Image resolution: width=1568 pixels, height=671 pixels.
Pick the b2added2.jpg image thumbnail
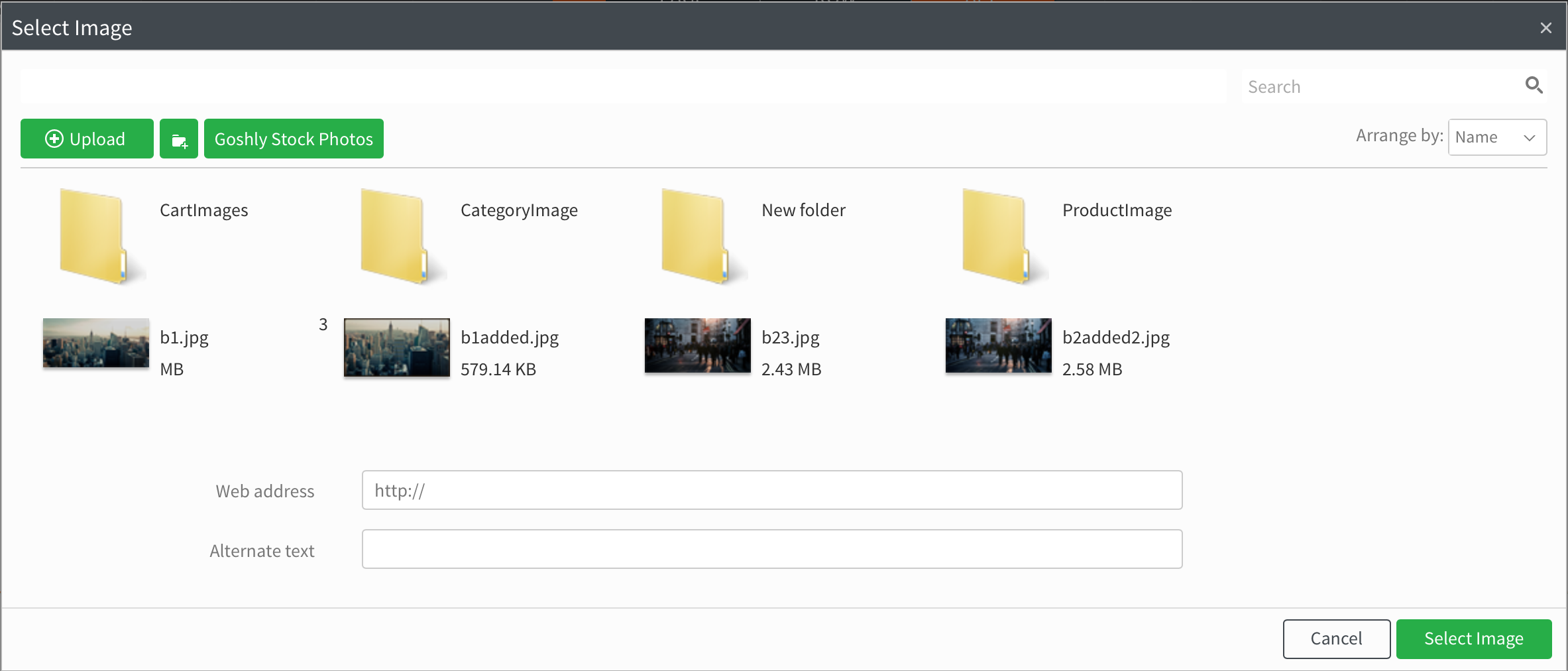coord(999,345)
